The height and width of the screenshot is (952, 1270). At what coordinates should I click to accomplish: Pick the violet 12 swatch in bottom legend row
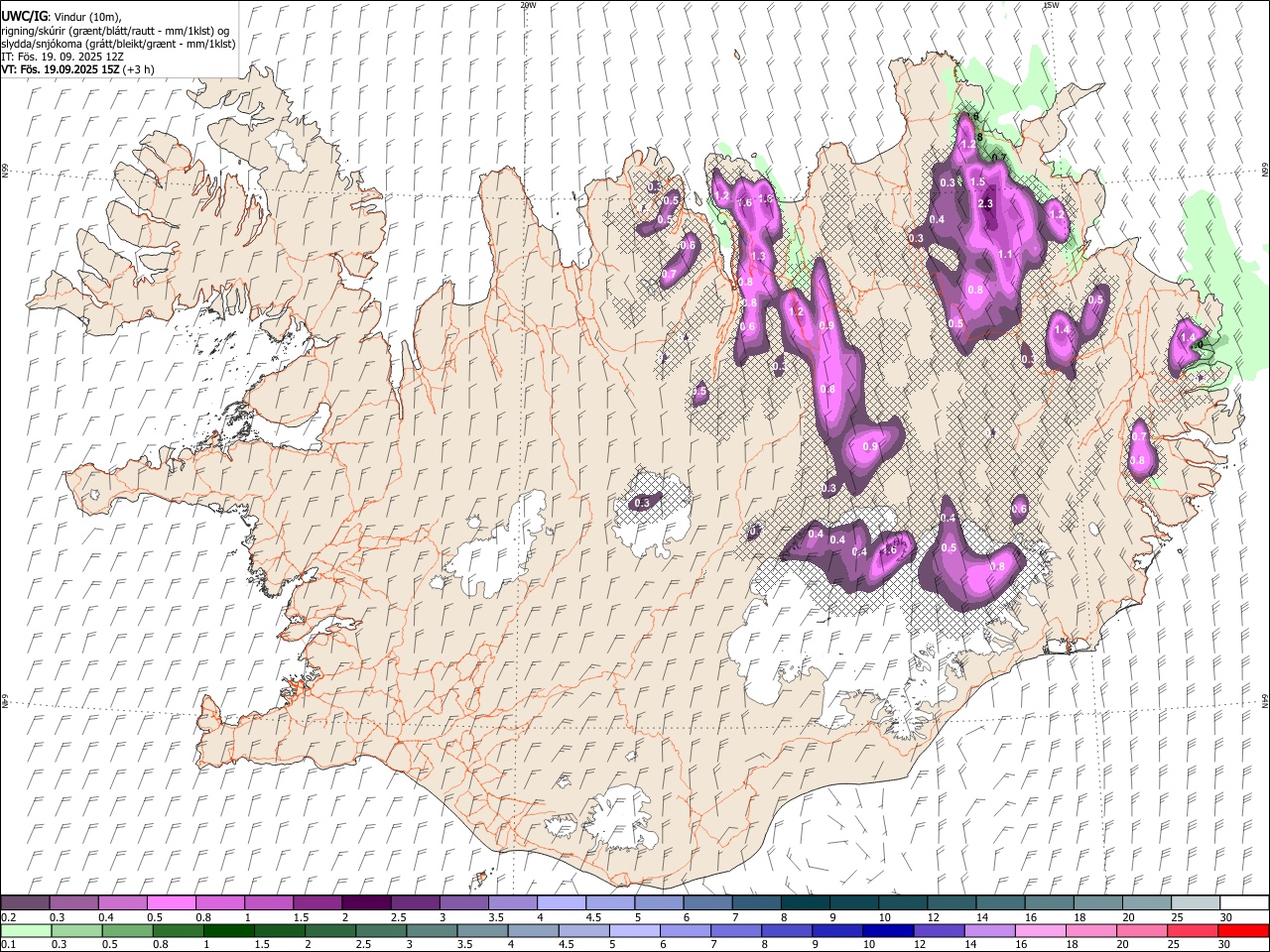point(938,930)
